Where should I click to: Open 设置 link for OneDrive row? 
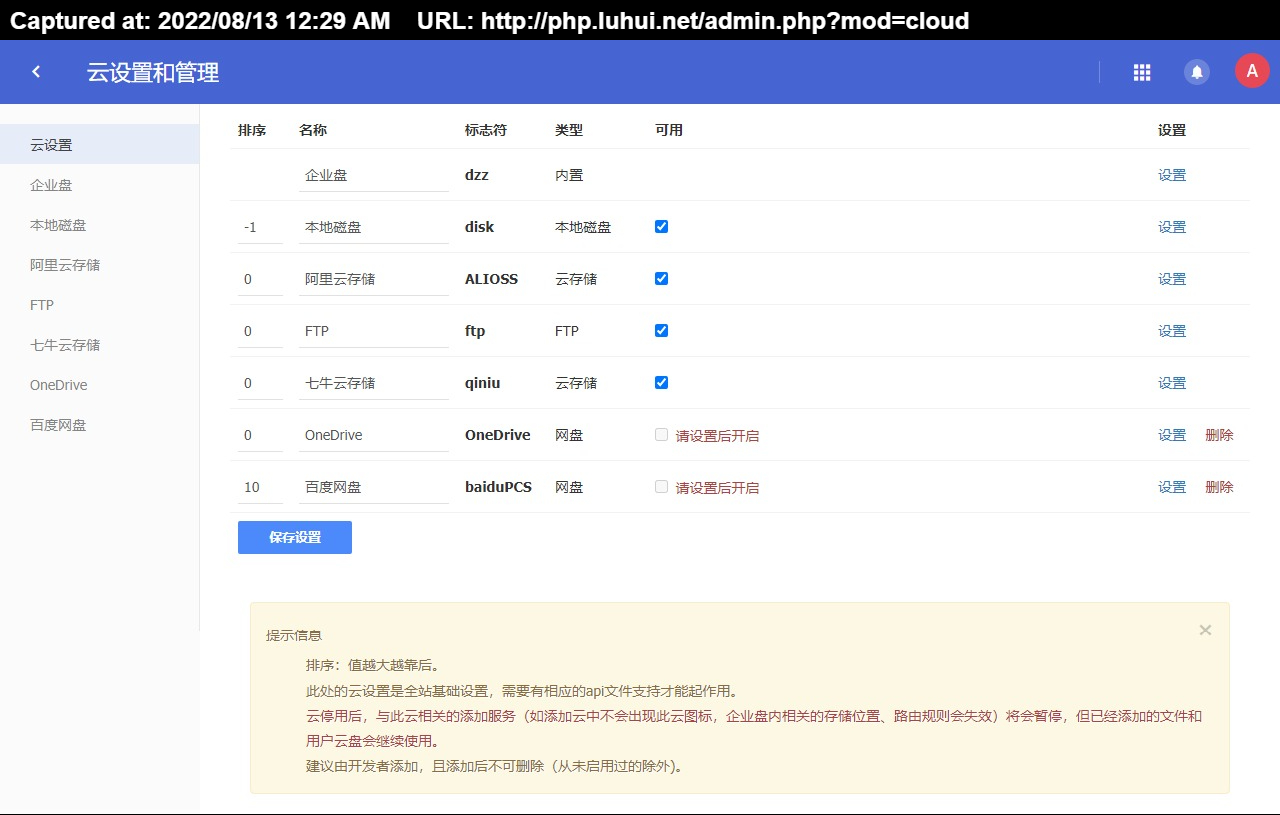click(x=1172, y=435)
